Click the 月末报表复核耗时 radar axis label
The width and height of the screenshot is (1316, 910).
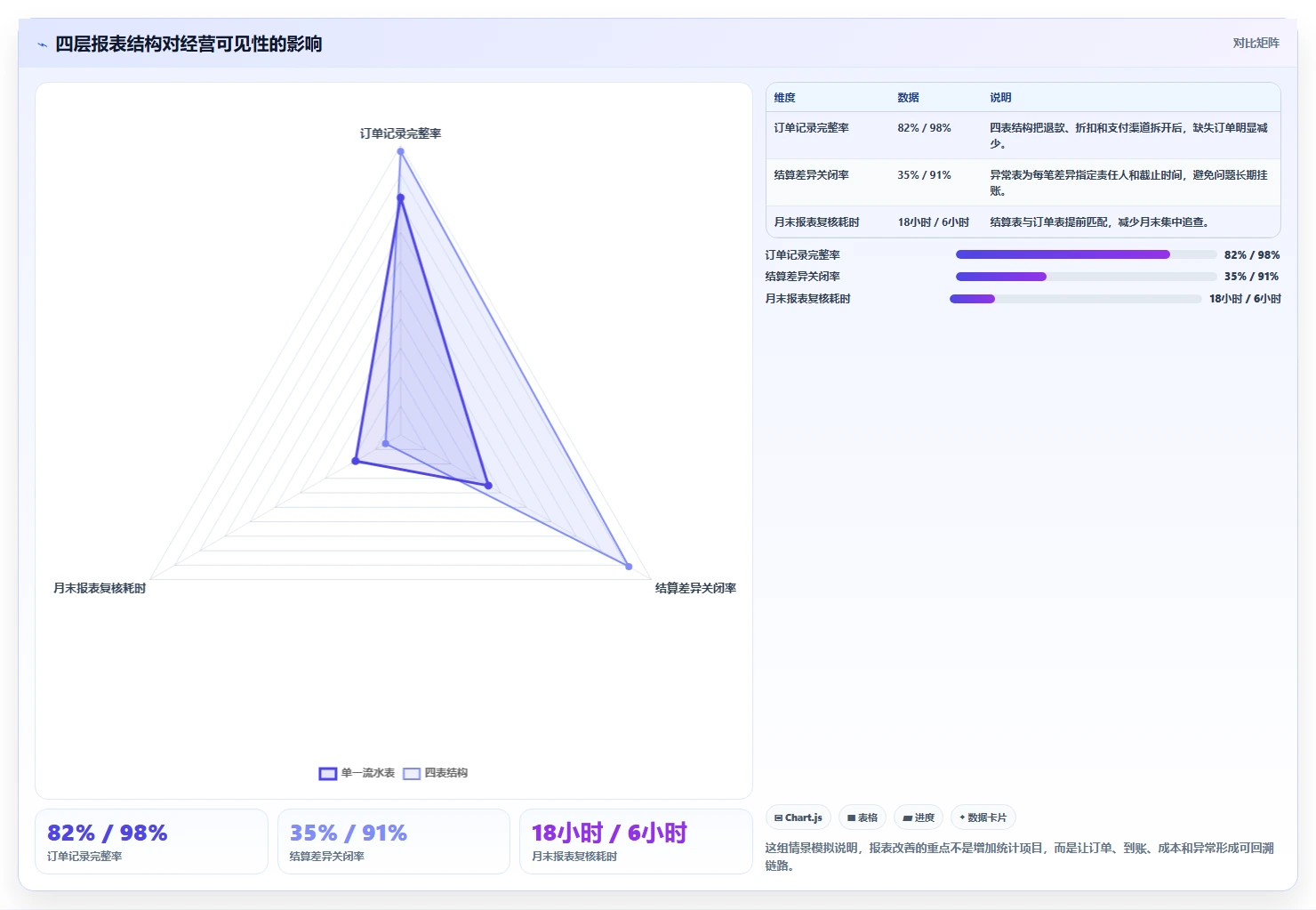[x=100, y=588]
